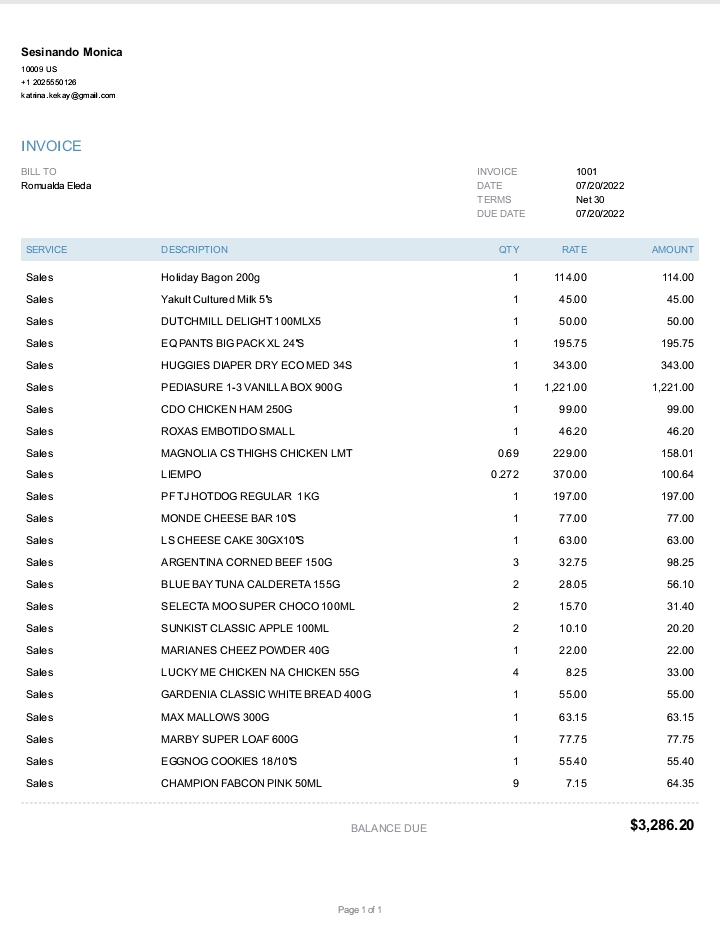Click the DUE DATE label
The image size is (720, 934).
tap(501, 214)
